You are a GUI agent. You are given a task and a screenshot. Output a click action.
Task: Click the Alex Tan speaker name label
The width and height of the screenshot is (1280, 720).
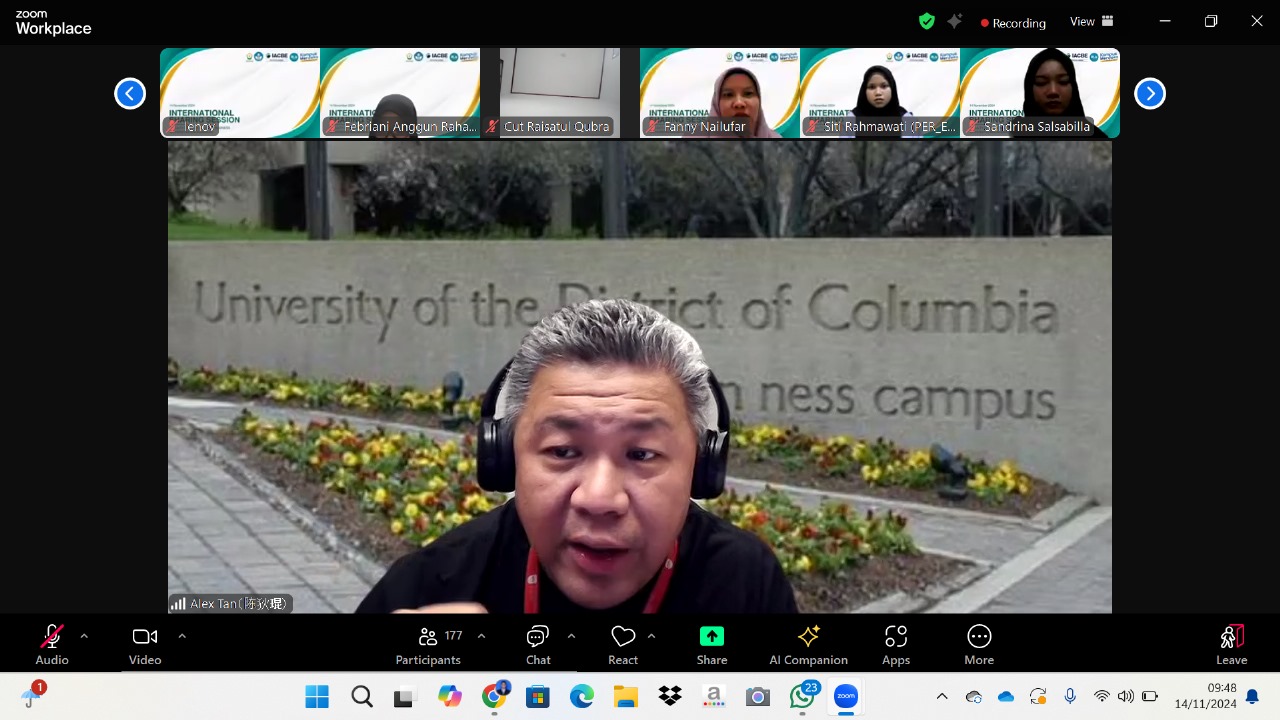coord(230,604)
